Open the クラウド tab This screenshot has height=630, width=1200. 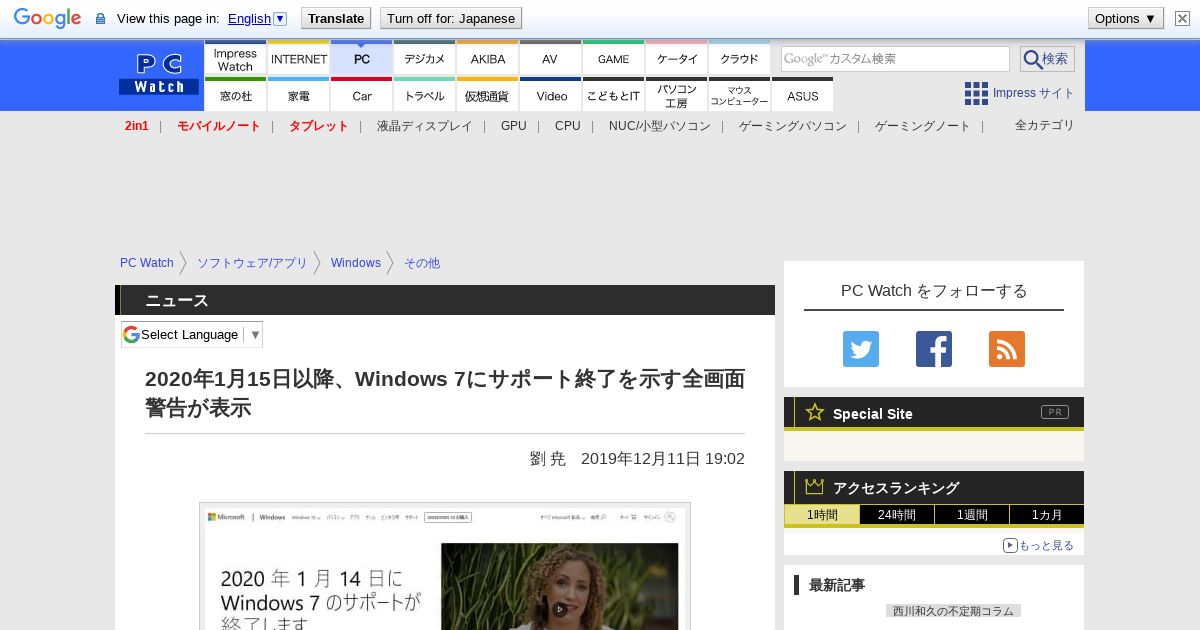click(739, 59)
